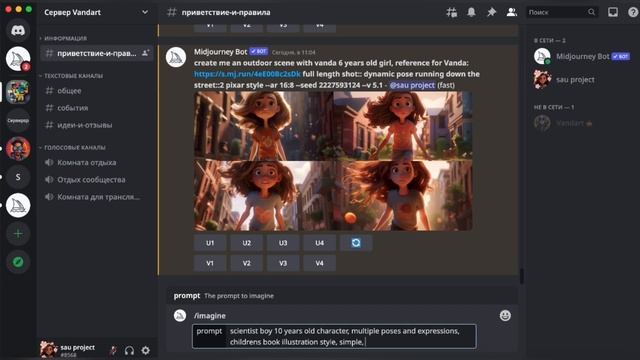
Task: Toggle member list icon
Action: (x=511, y=12)
